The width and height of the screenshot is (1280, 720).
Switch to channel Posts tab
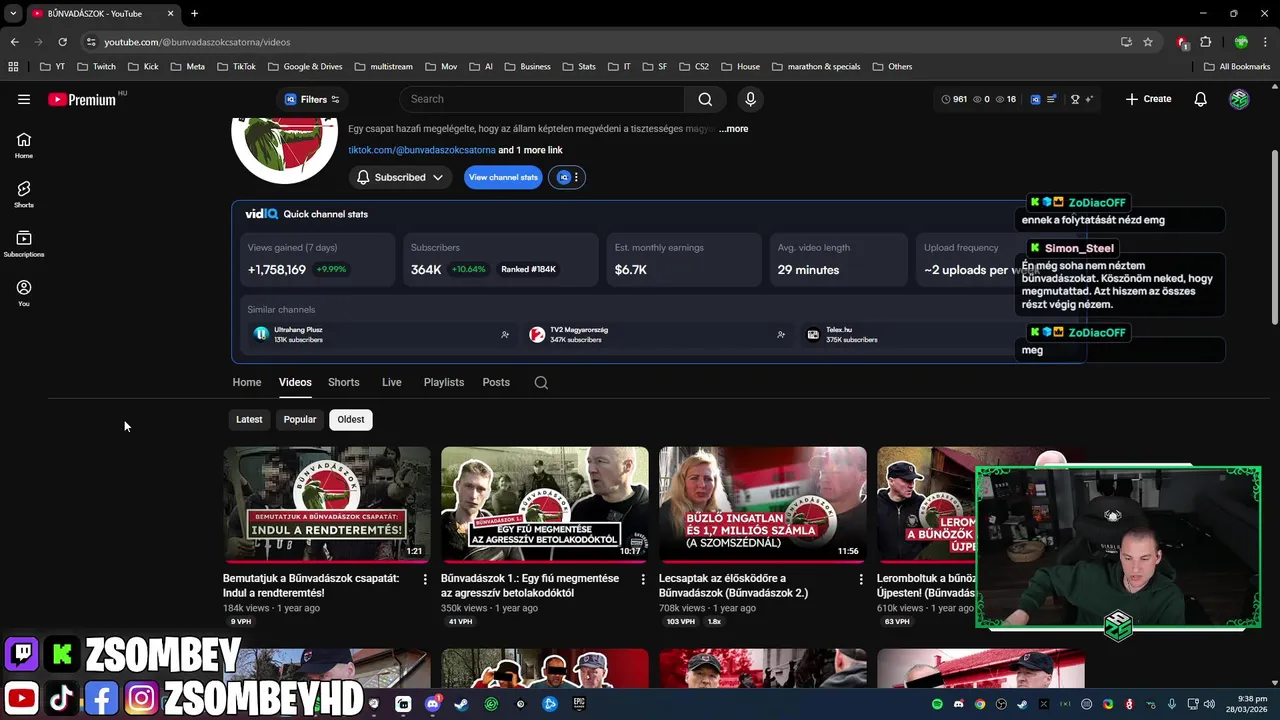click(x=496, y=382)
